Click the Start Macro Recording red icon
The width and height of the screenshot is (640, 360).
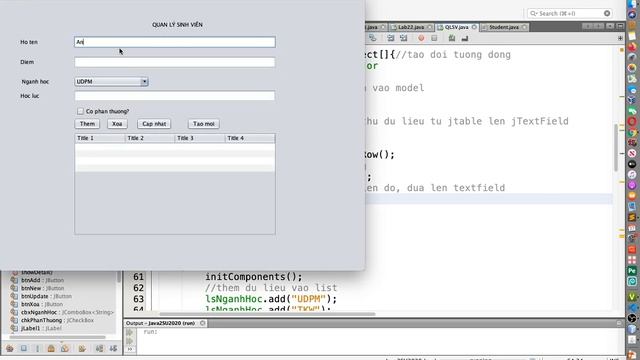(421, 38)
